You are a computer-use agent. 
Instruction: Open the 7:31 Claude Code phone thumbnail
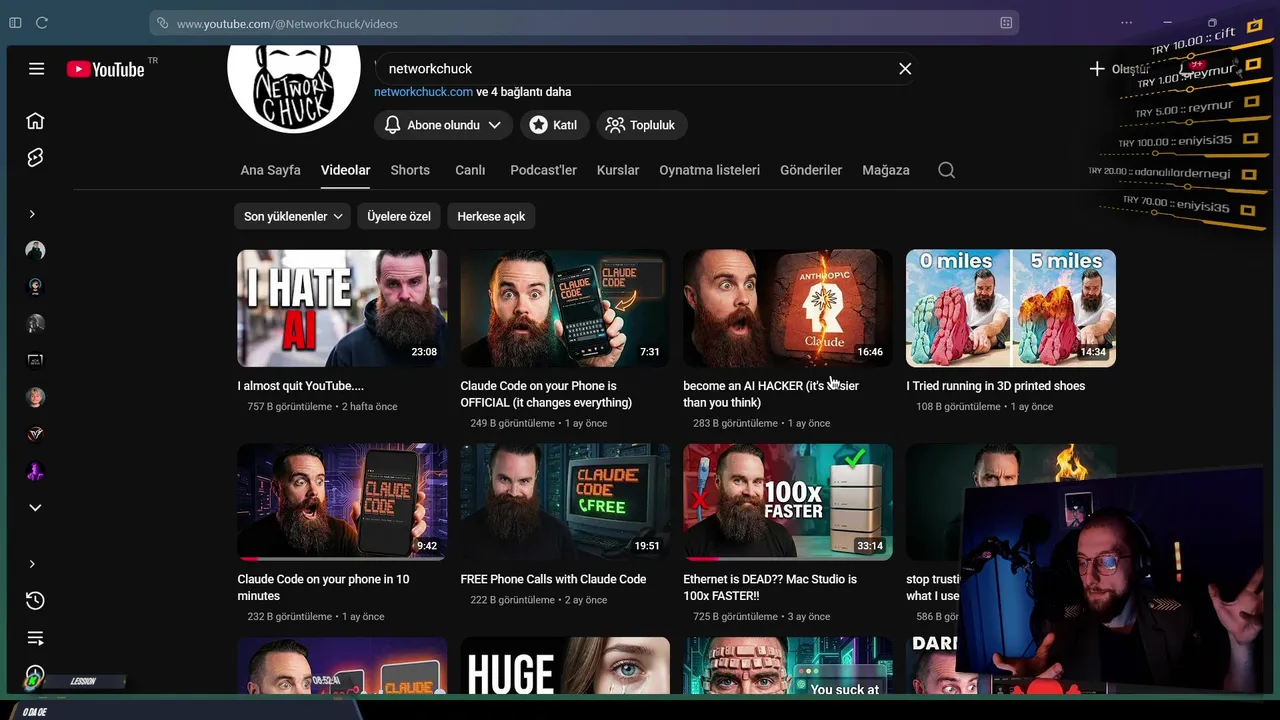(565, 308)
